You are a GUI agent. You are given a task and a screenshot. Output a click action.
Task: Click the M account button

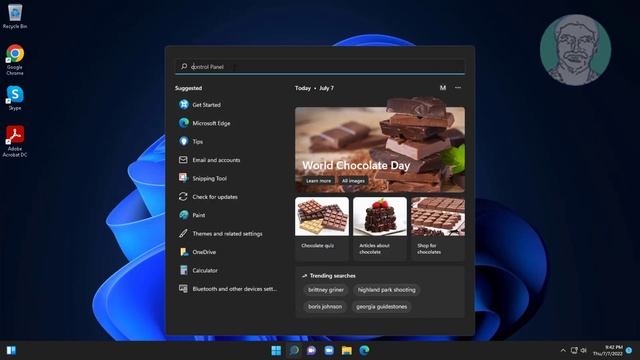pyautogui.click(x=443, y=88)
